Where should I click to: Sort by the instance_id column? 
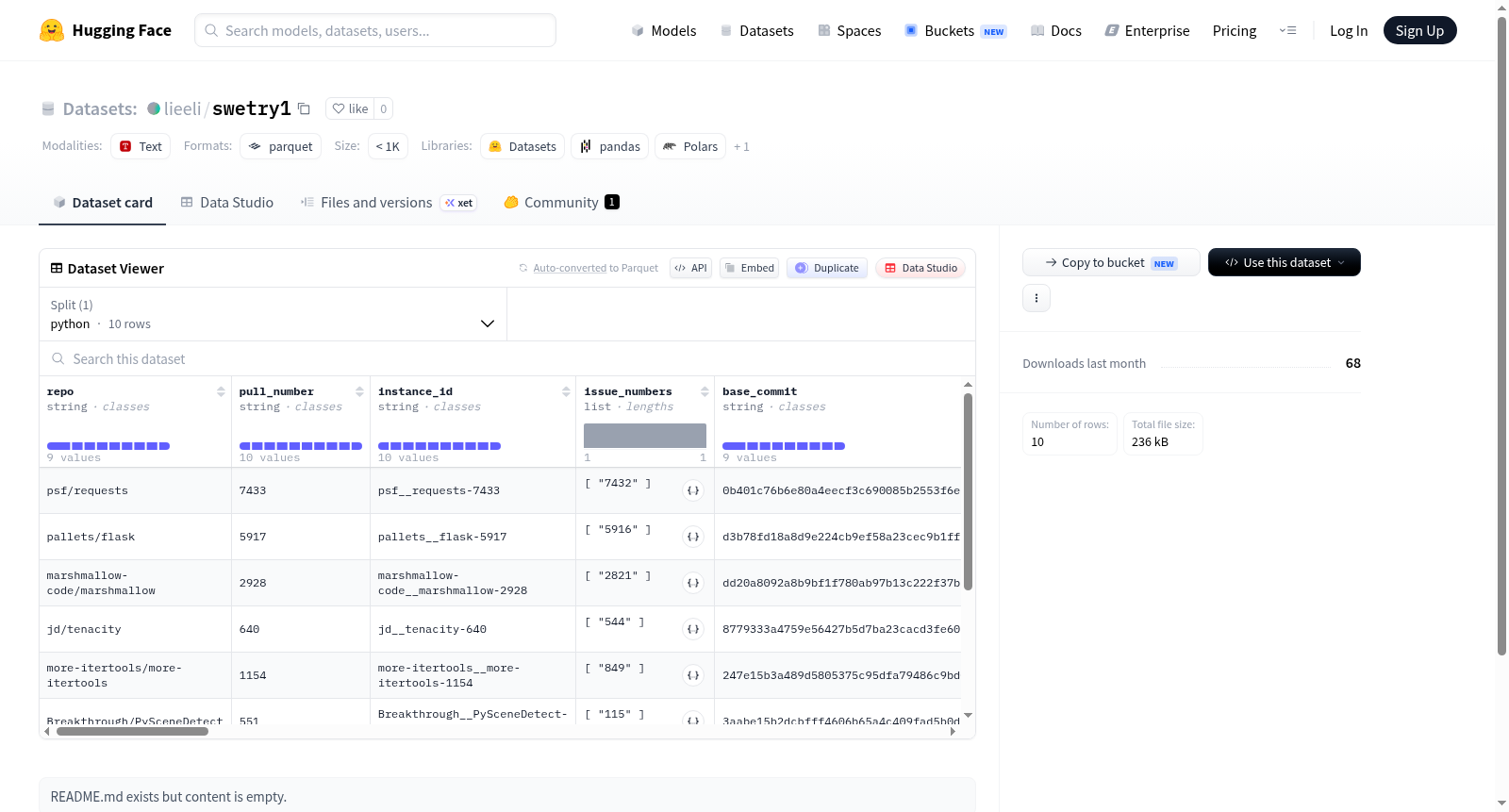pyautogui.click(x=566, y=391)
